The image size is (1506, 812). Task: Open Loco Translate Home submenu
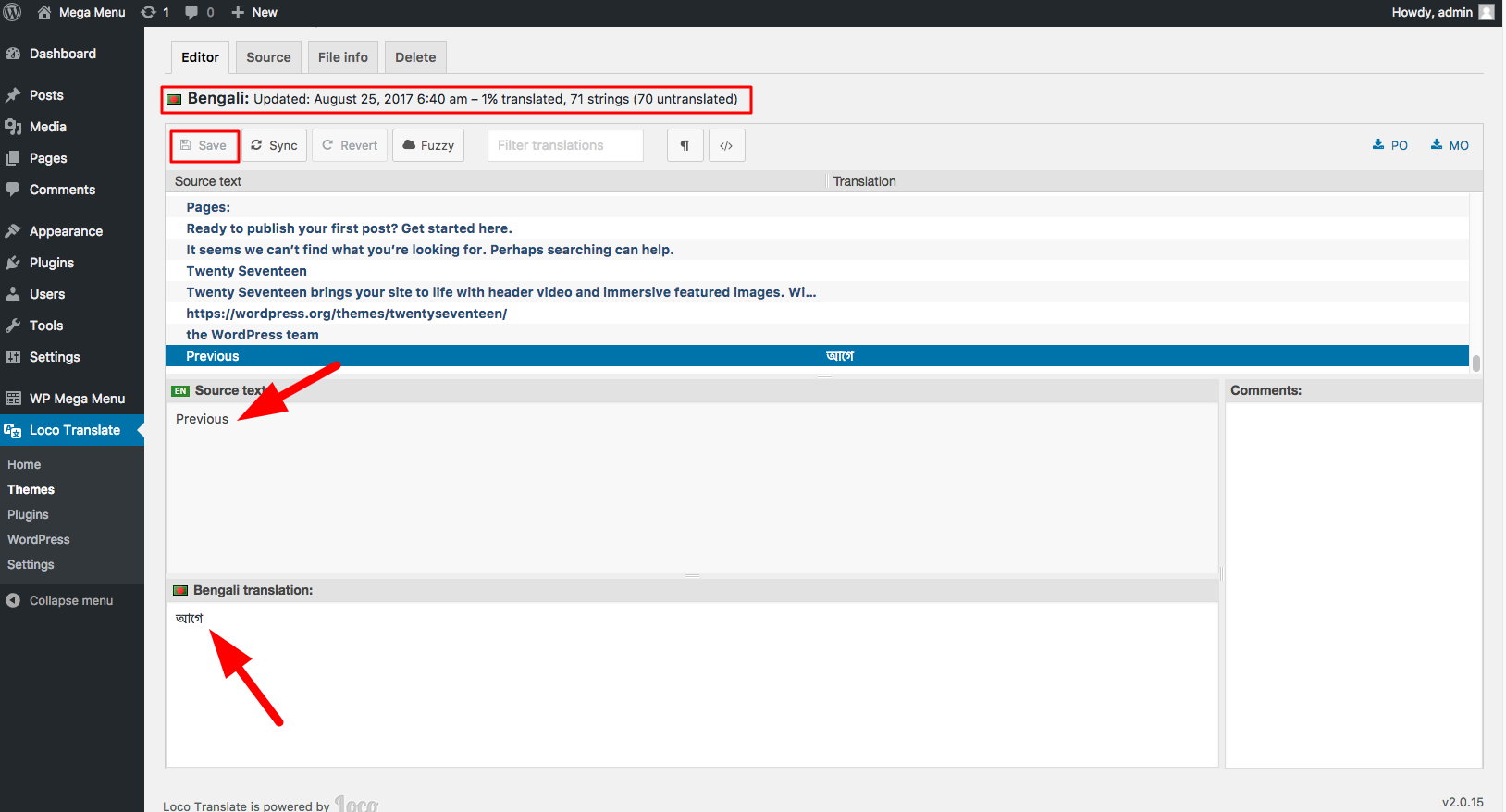coord(24,464)
